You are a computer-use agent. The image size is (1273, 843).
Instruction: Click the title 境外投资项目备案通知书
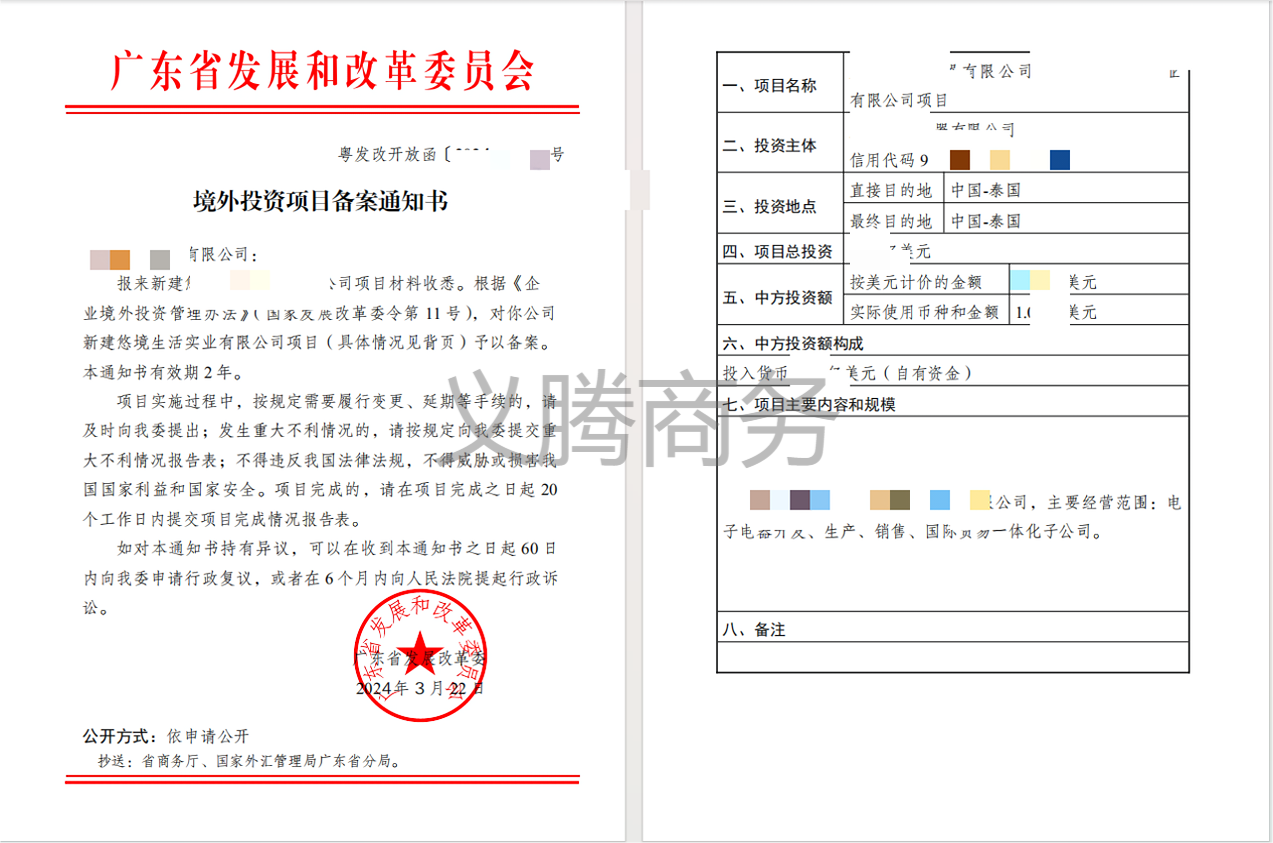point(321,201)
